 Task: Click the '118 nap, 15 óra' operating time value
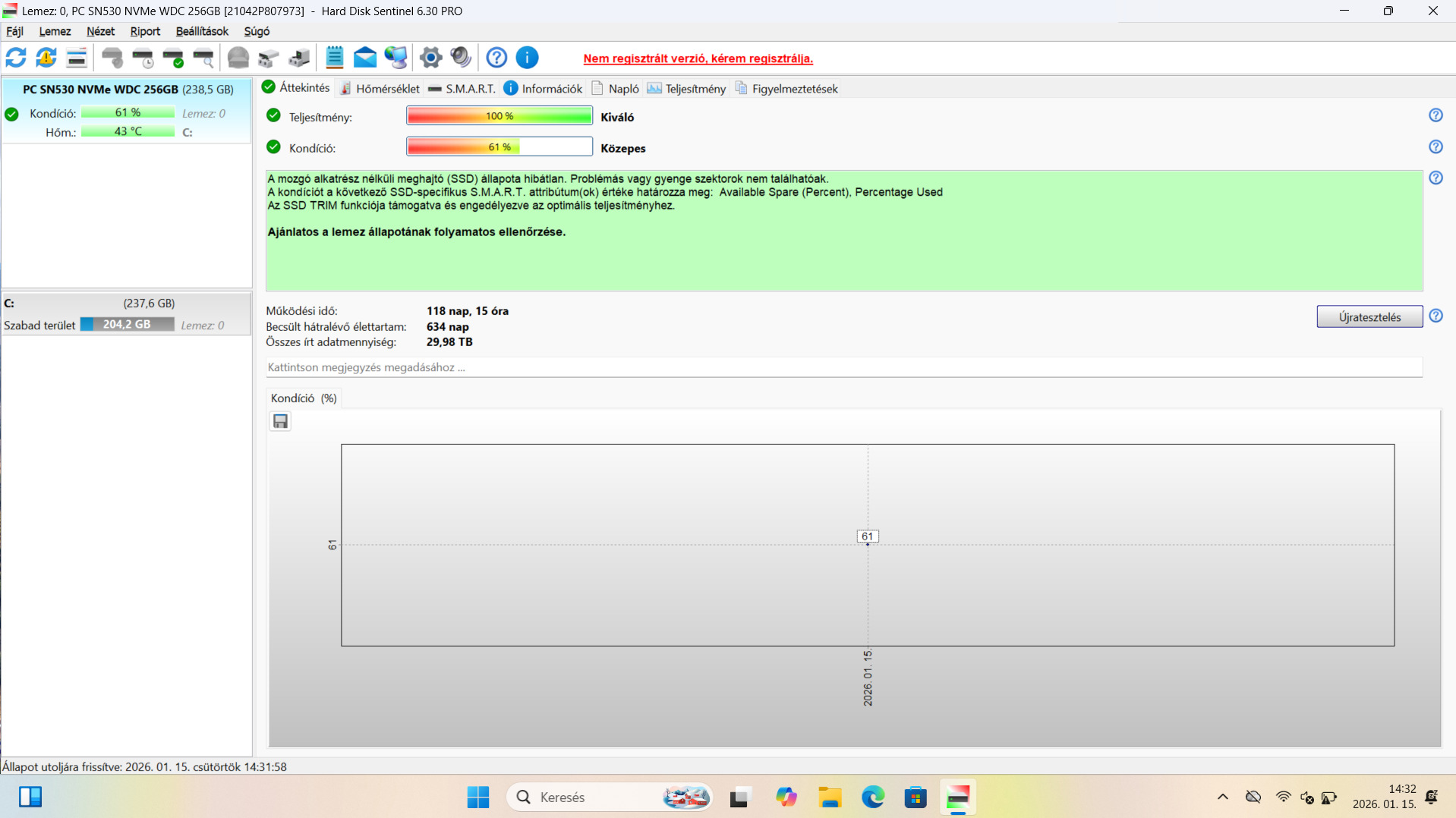468,311
